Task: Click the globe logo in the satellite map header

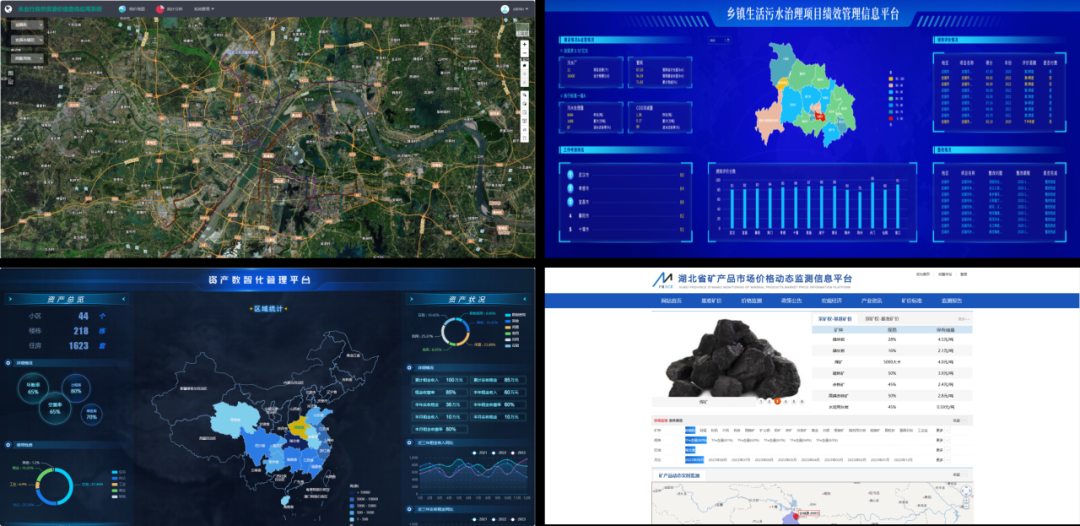Action: (10, 9)
